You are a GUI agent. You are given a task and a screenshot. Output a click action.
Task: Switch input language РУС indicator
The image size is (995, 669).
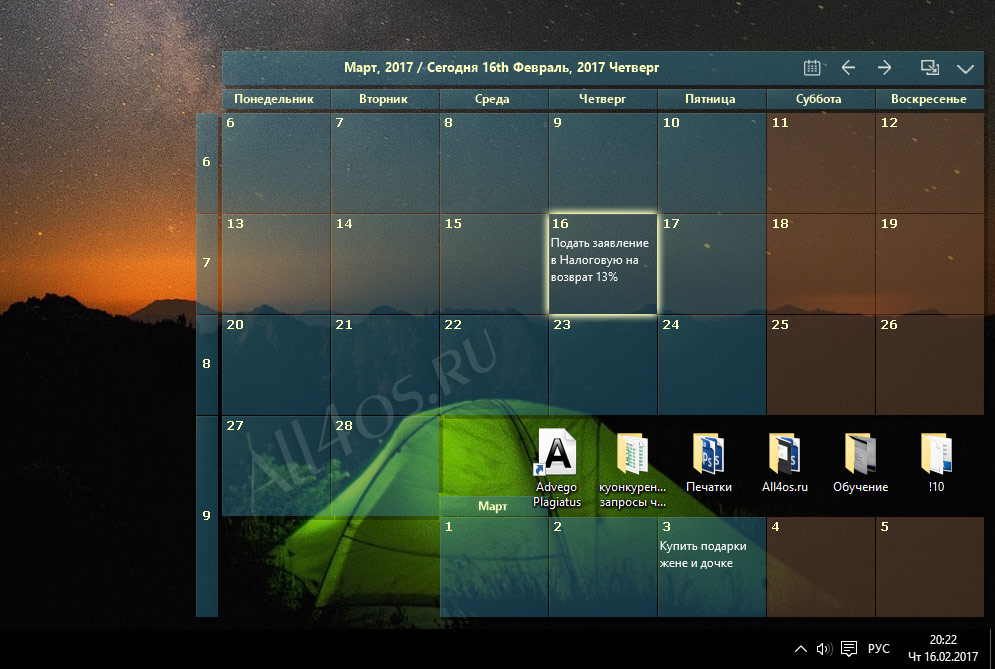[x=879, y=649]
